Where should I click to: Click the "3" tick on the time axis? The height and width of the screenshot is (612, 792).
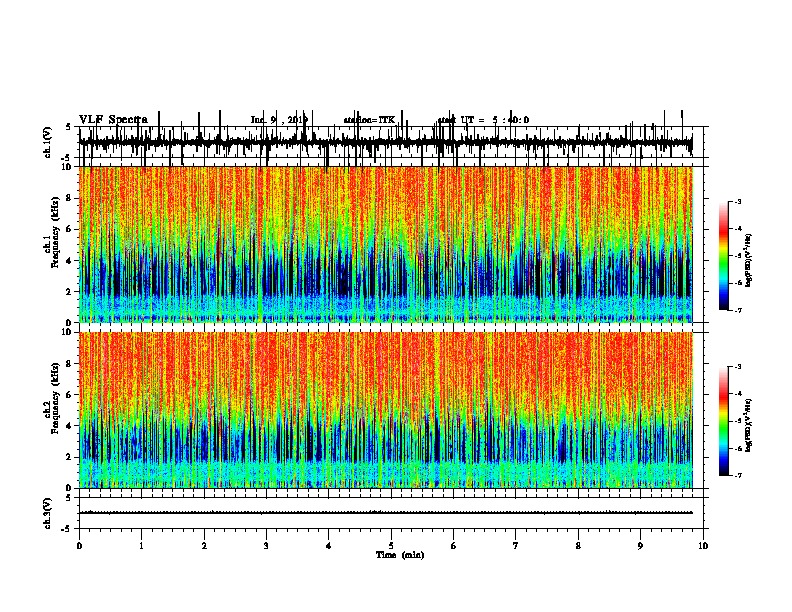point(266,546)
